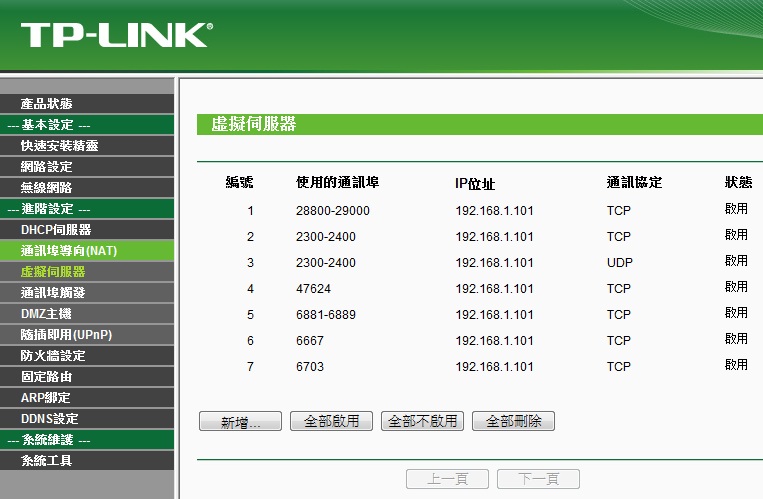Open DDNS設定 page
Viewport: 763px width, 499px height.
pyautogui.click(x=49, y=419)
